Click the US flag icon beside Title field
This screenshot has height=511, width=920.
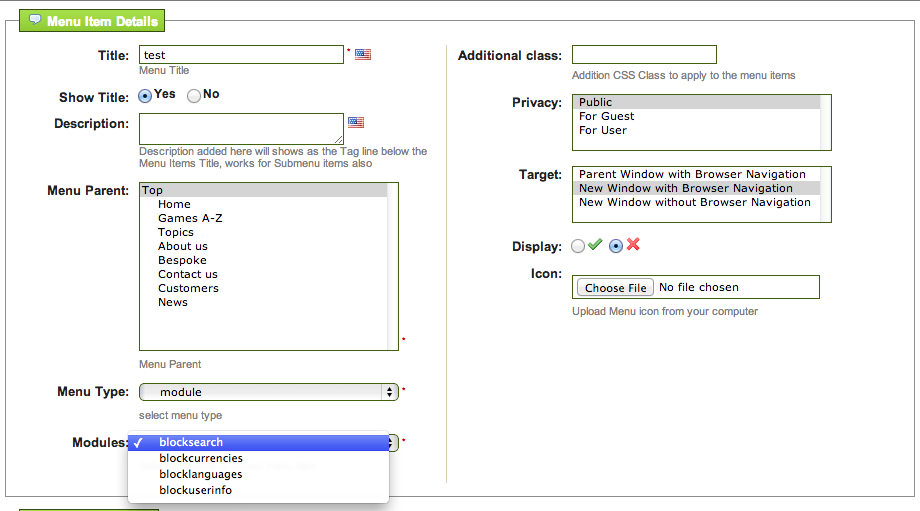[363, 55]
